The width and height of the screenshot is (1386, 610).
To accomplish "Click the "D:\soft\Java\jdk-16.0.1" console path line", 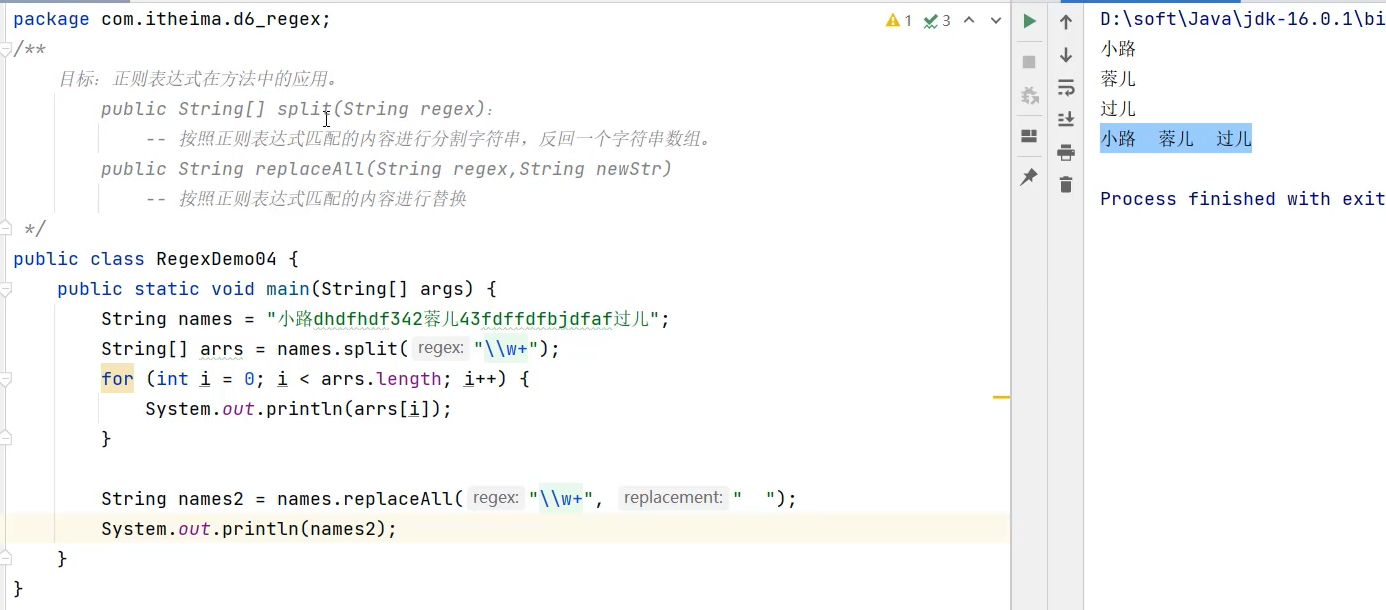I will click(x=1242, y=19).
